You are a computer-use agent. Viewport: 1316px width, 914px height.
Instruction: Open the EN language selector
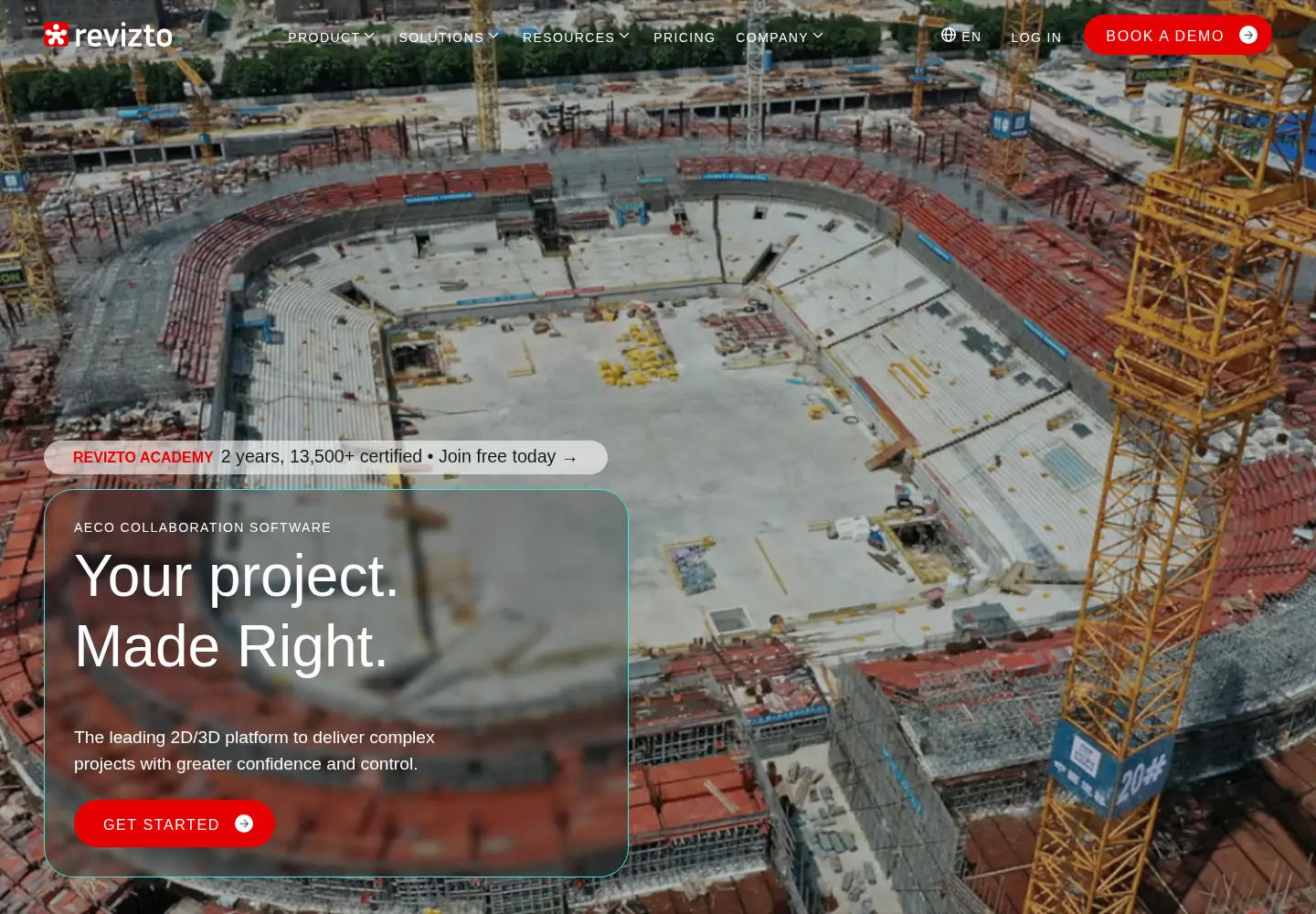(x=961, y=36)
